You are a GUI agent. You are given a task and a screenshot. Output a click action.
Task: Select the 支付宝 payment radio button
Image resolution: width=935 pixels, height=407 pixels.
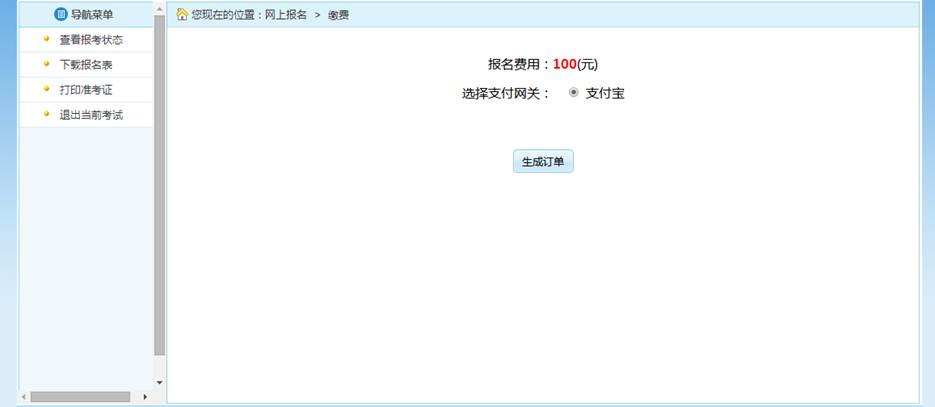[574, 93]
